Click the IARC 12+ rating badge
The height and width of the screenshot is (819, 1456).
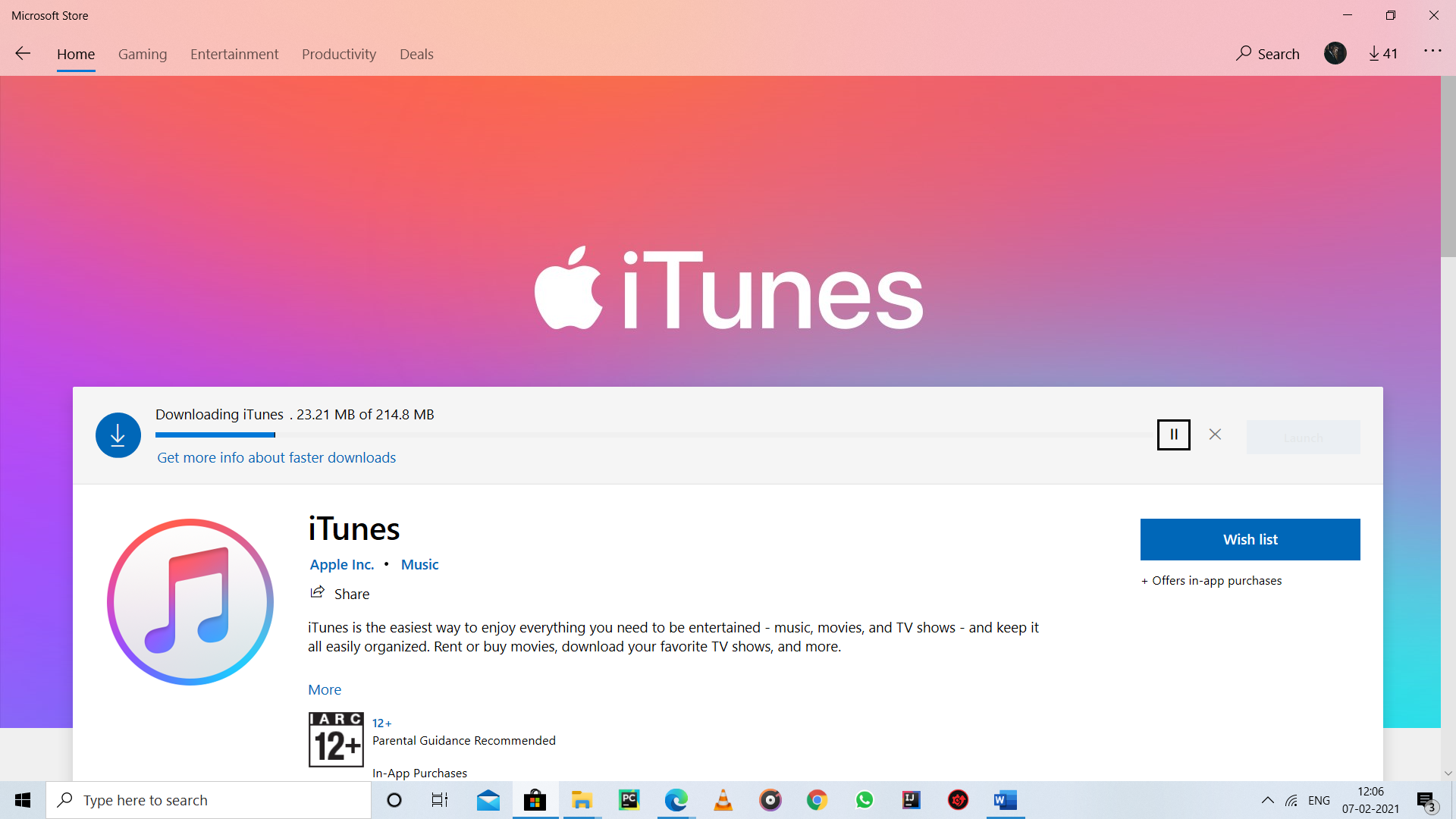tap(336, 739)
